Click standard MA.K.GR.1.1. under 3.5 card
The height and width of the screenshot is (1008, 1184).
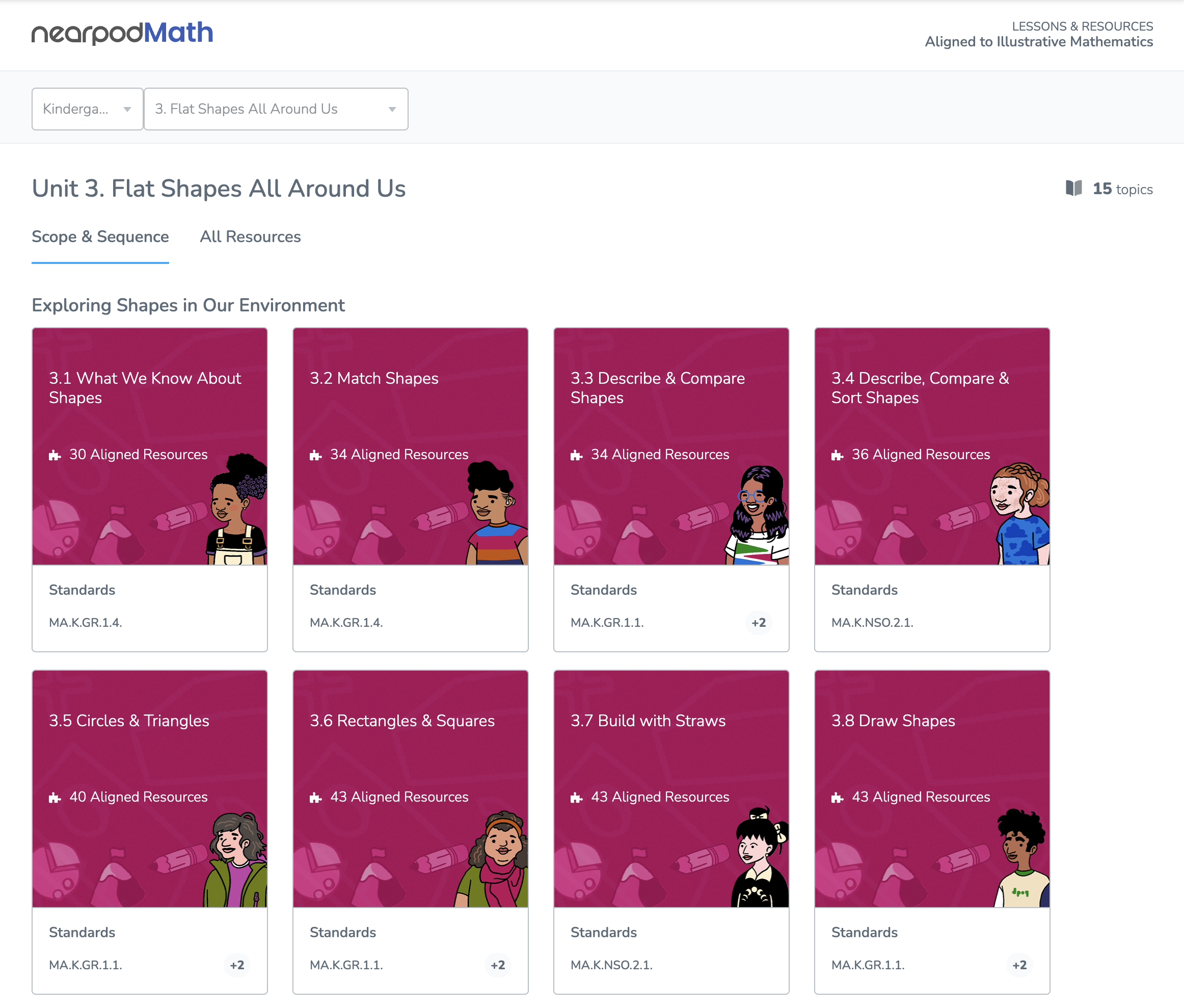coord(86,965)
